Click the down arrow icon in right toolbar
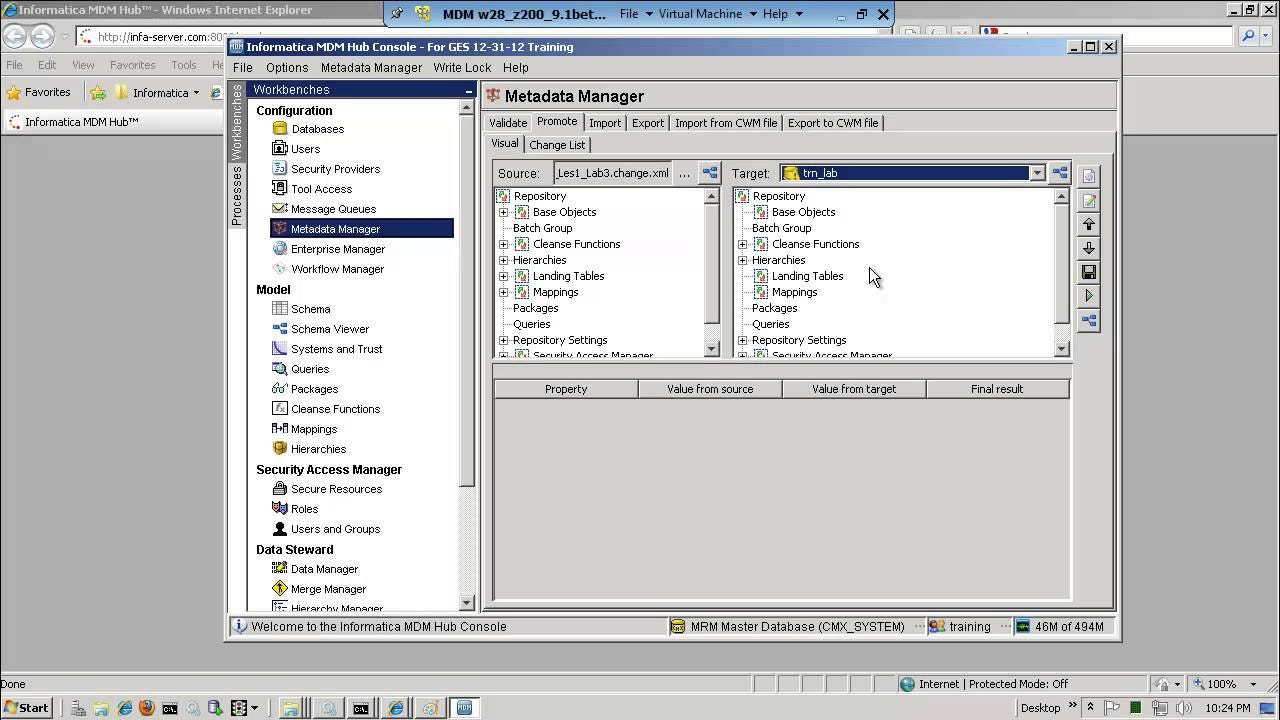Image resolution: width=1280 pixels, height=720 pixels. [1089, 248]
